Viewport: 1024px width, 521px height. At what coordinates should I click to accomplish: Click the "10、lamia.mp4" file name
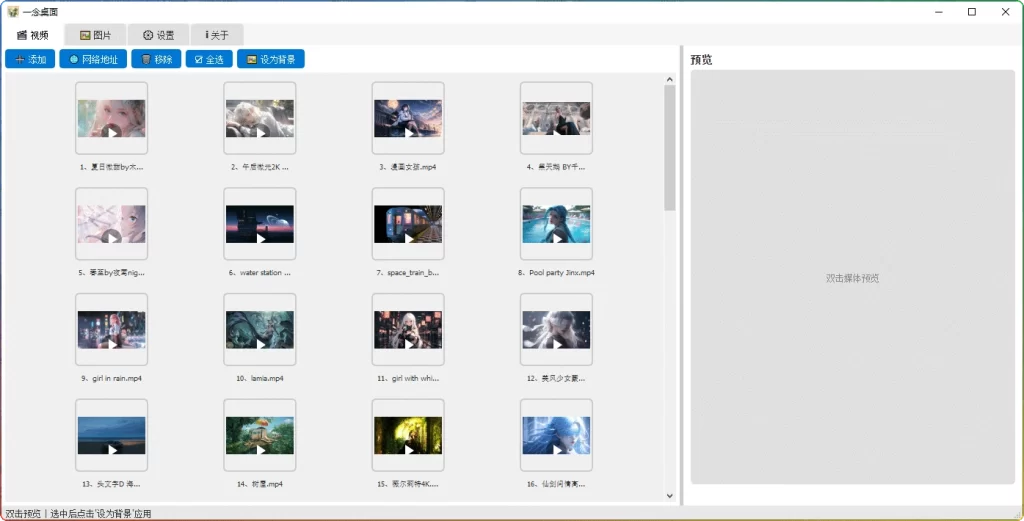click(x=260, y=379)
